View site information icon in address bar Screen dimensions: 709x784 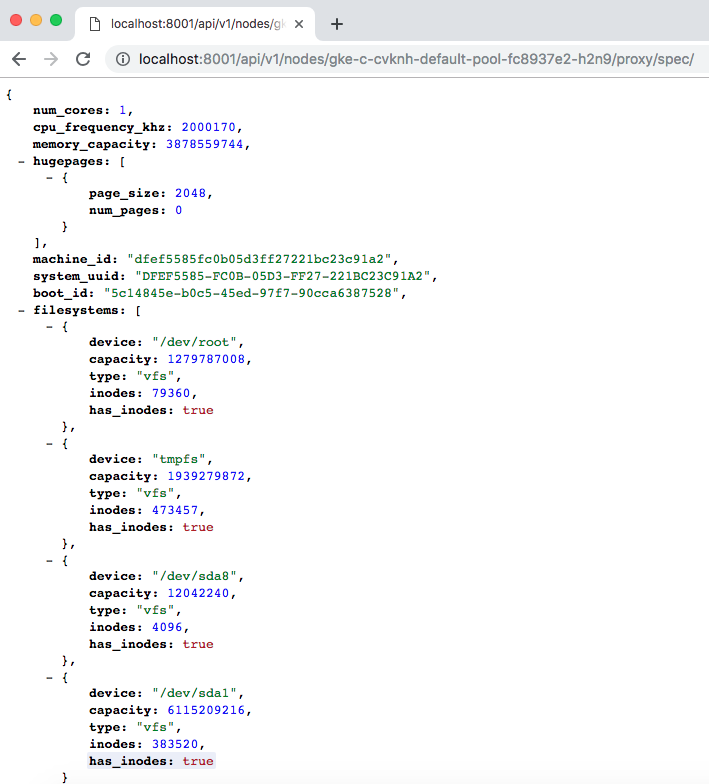pos(123,59)
